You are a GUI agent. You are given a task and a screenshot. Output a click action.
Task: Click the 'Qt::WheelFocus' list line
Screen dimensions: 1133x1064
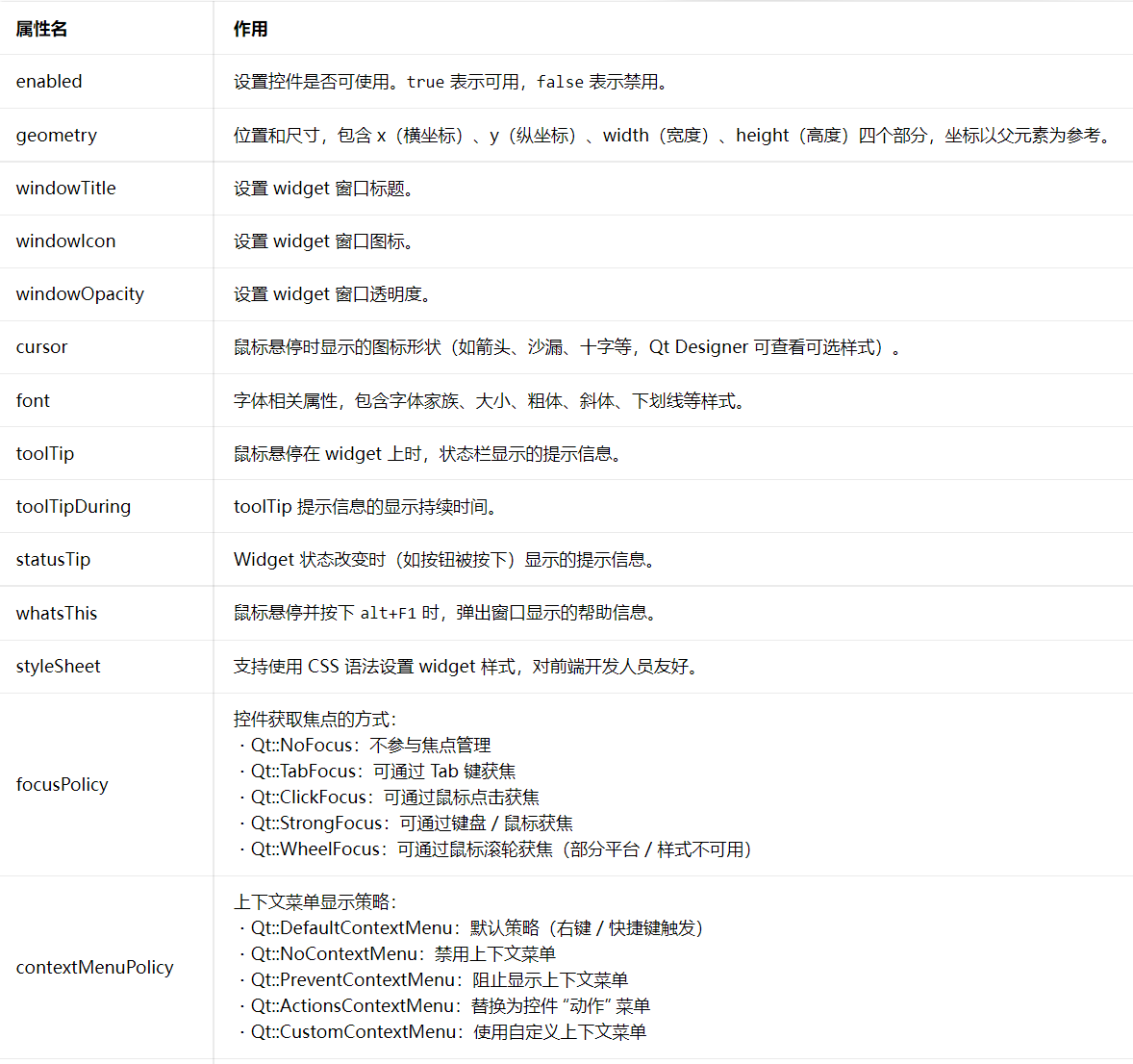(x=495, y=849)
